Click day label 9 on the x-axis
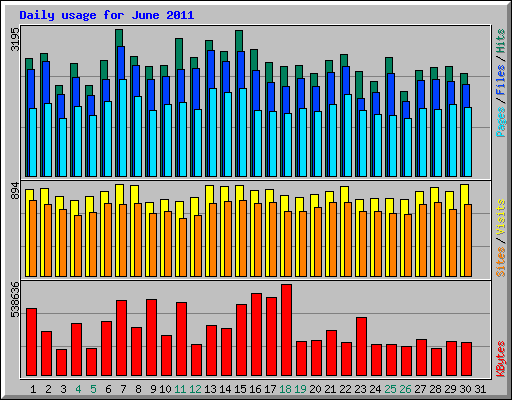512x400 pixels. tap(153, 389)
